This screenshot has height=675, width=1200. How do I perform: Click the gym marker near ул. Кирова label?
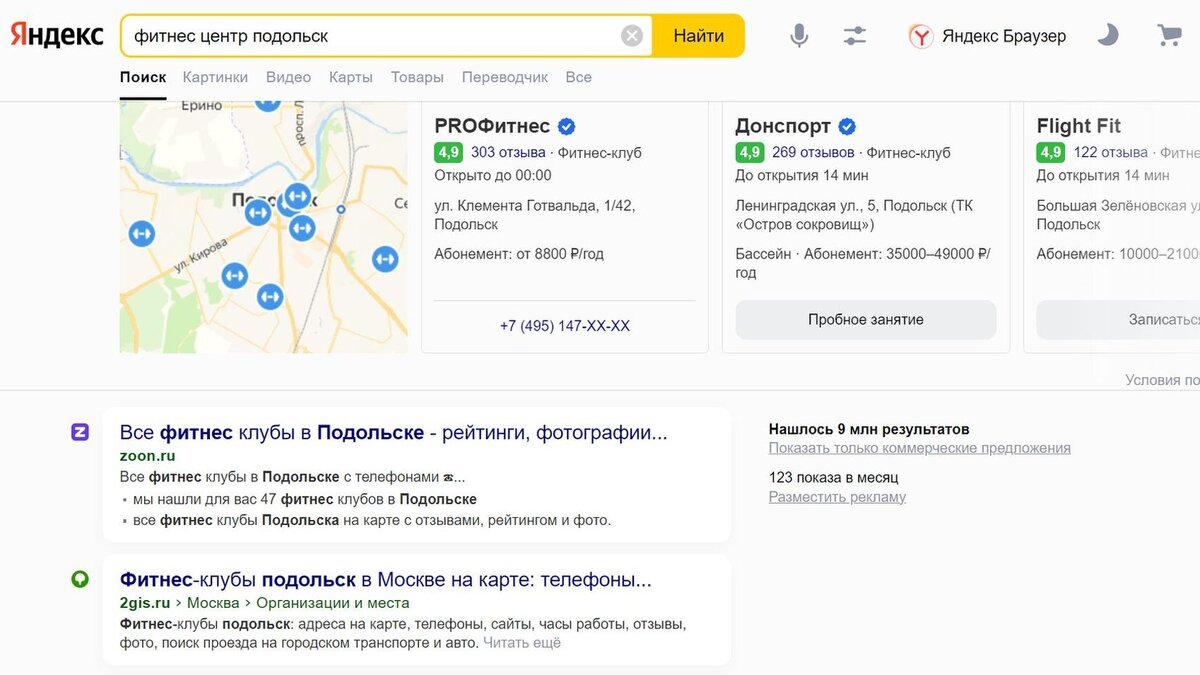(235, 275)
